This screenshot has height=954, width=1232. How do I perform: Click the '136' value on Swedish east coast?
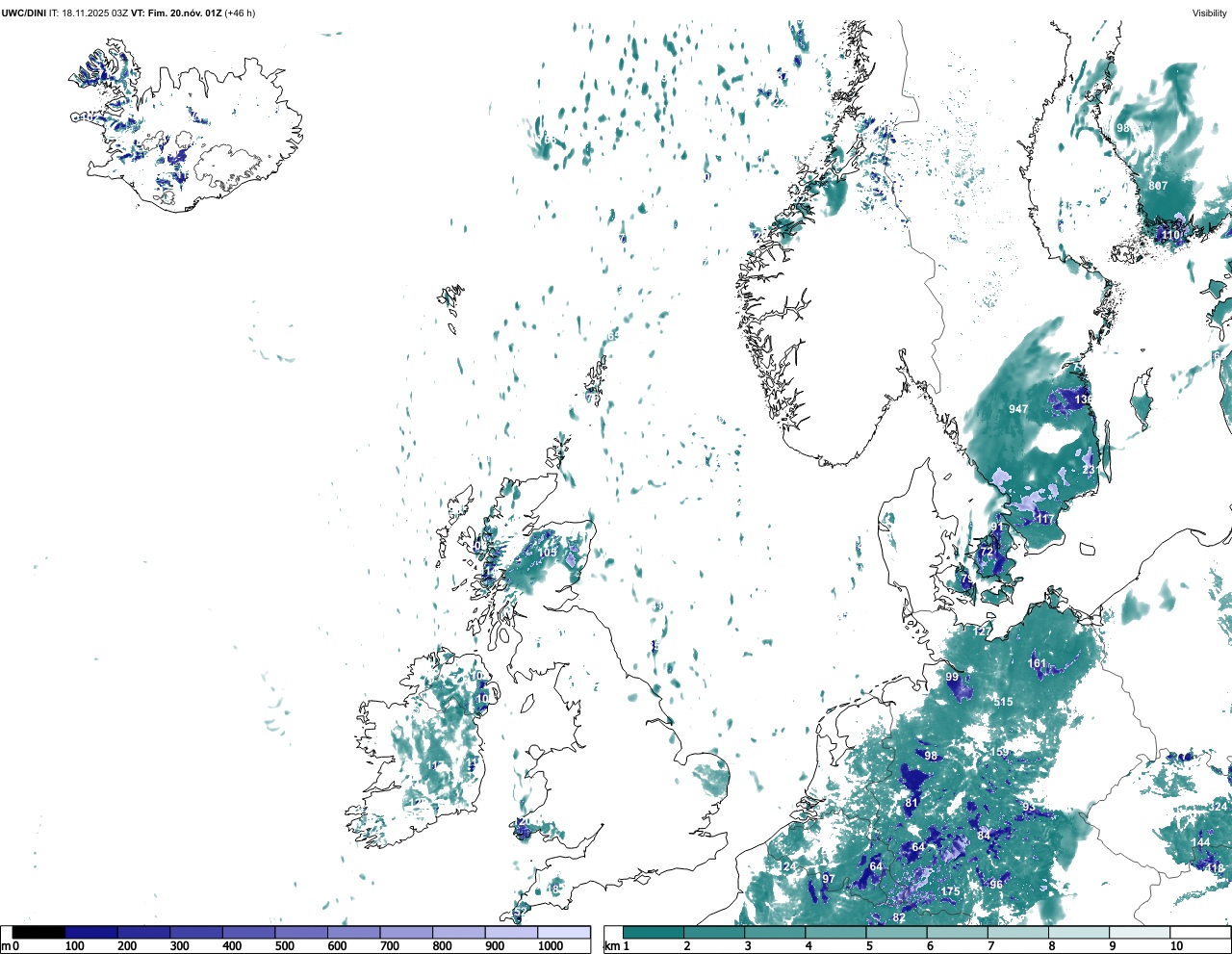coord(1084,400)
